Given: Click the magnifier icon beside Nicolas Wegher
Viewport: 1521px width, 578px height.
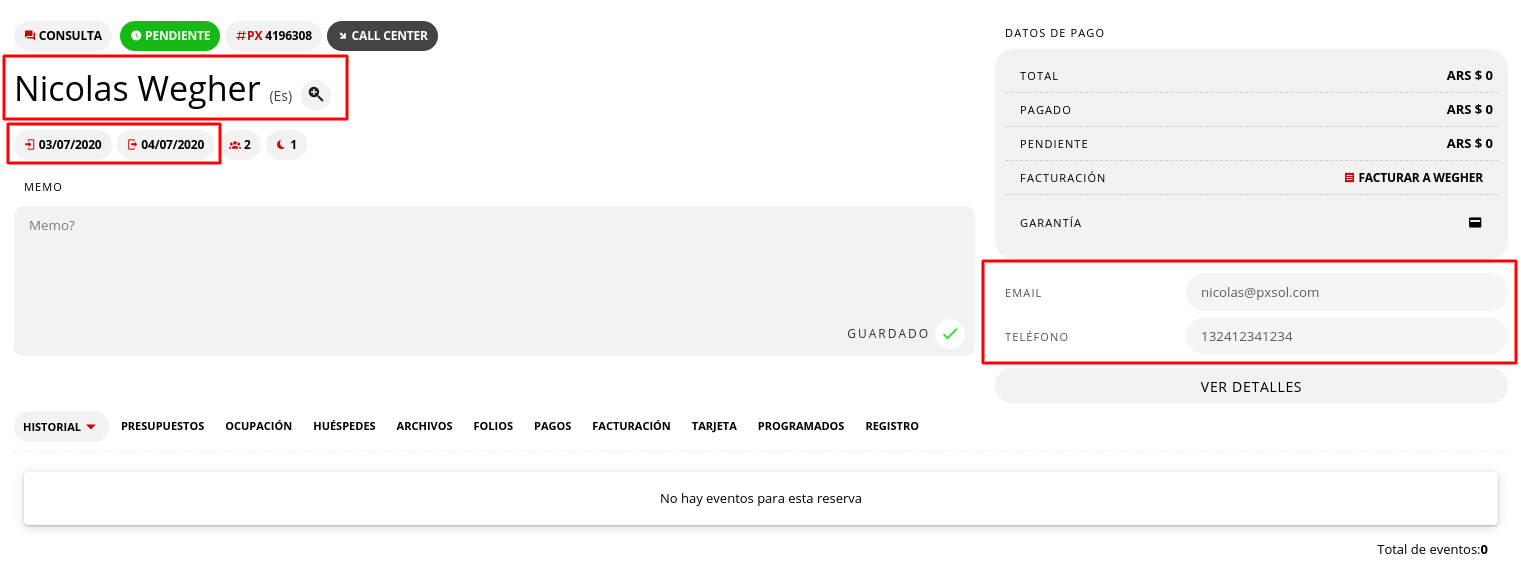Looking at the screenshot, I should coord(316,94).
